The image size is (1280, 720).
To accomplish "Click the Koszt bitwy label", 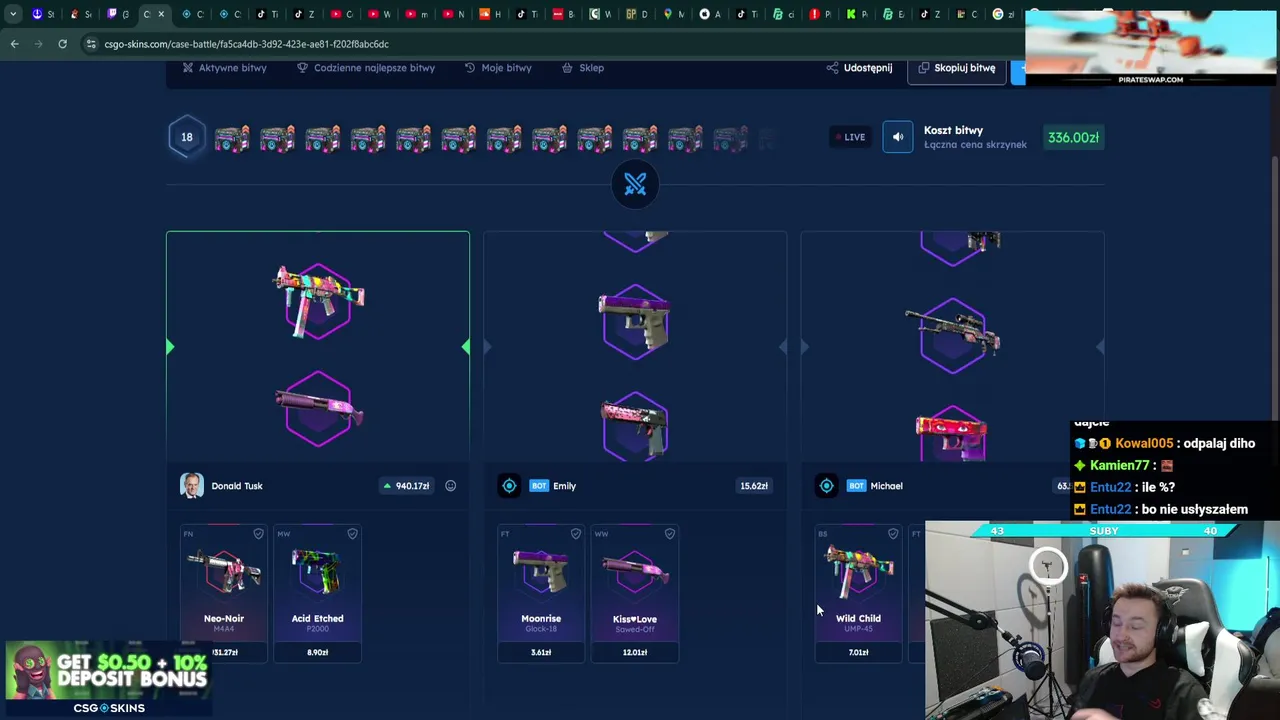I will (x=953, y=130).
